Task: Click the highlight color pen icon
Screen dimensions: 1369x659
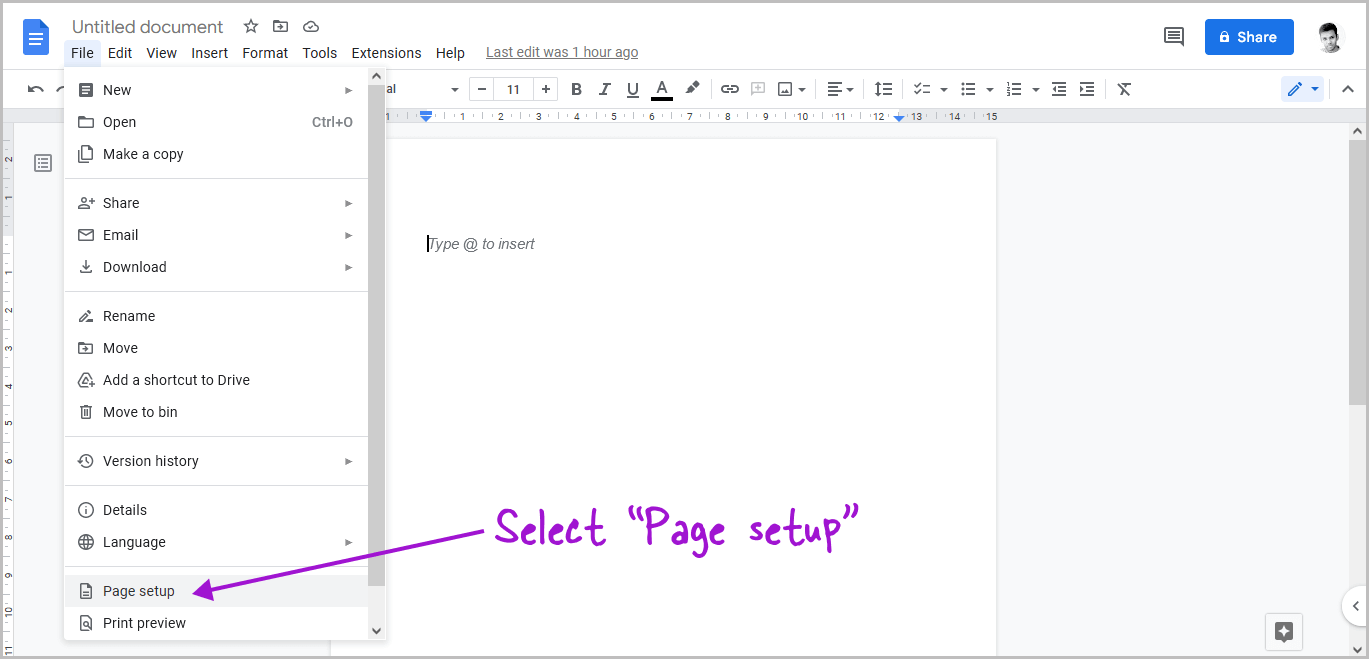Action: [x=692, y=89]
